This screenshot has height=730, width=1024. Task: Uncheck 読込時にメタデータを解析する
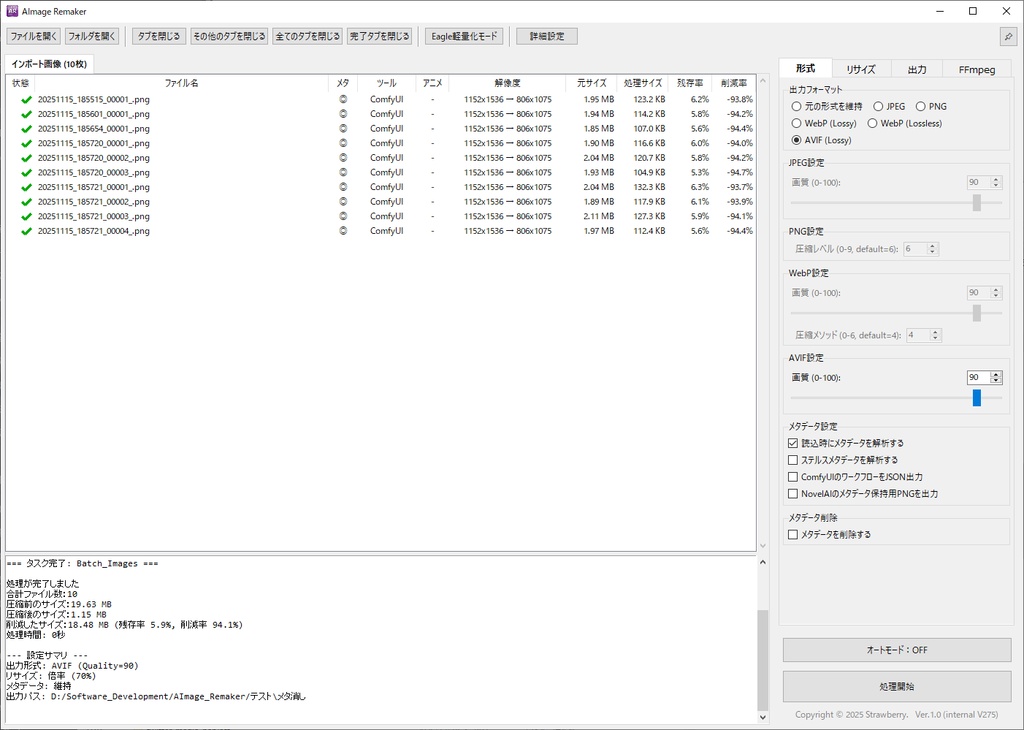click(x=793, y=442)
